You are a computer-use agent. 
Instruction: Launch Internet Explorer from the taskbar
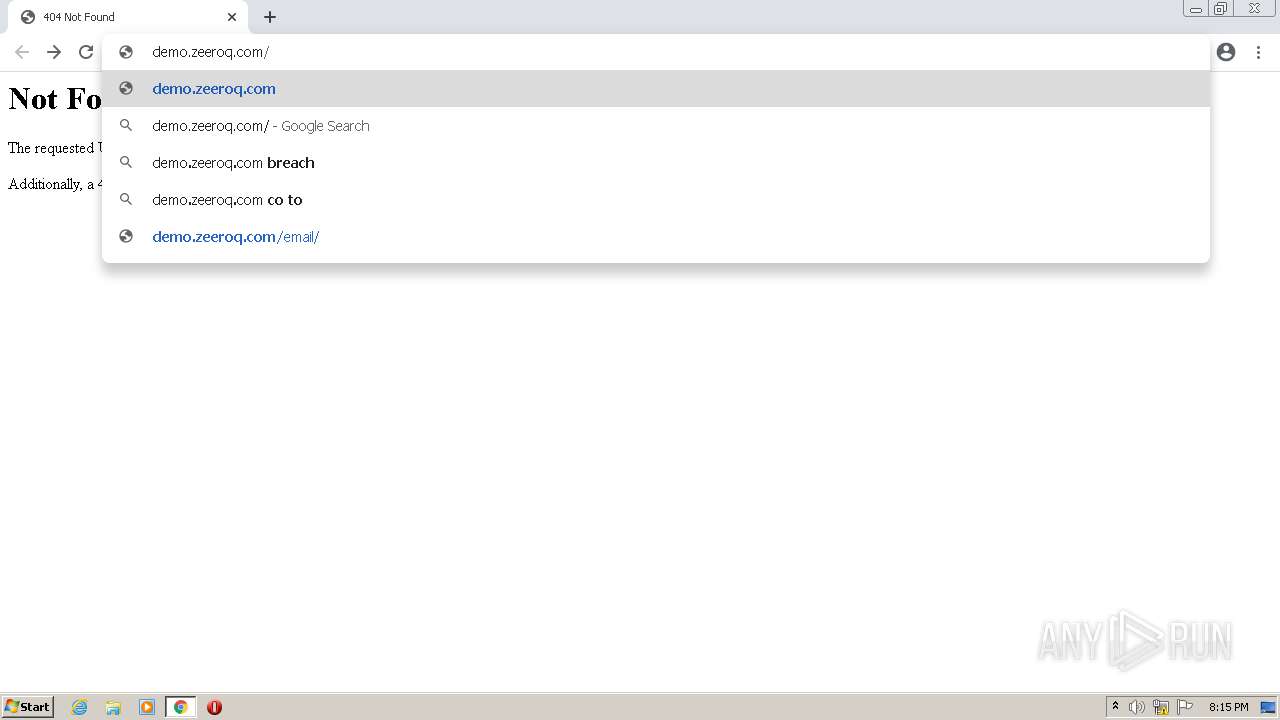tap(80, 707)
